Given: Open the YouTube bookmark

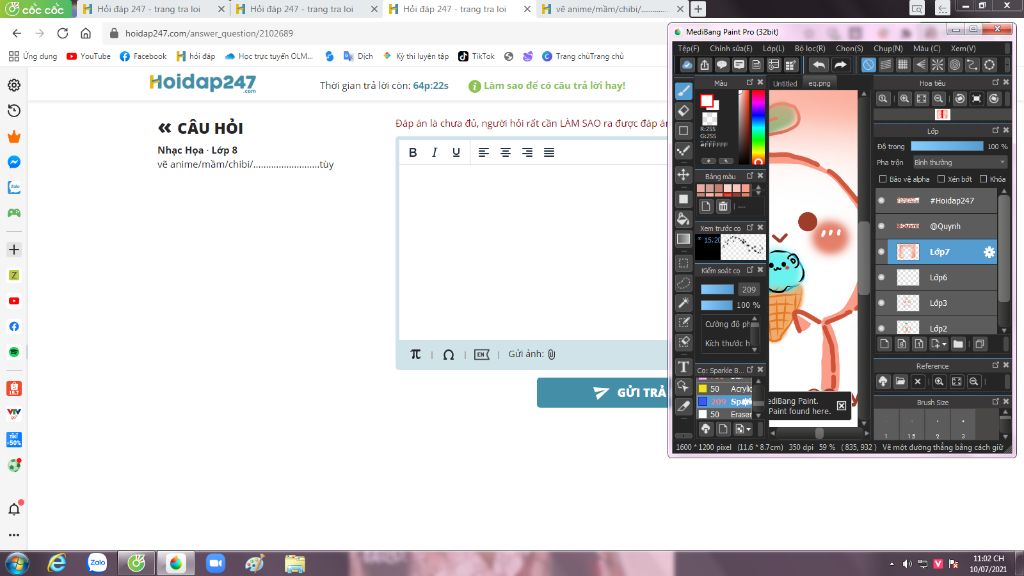Looking at the screenshot, I should click(x=88, y=56).
